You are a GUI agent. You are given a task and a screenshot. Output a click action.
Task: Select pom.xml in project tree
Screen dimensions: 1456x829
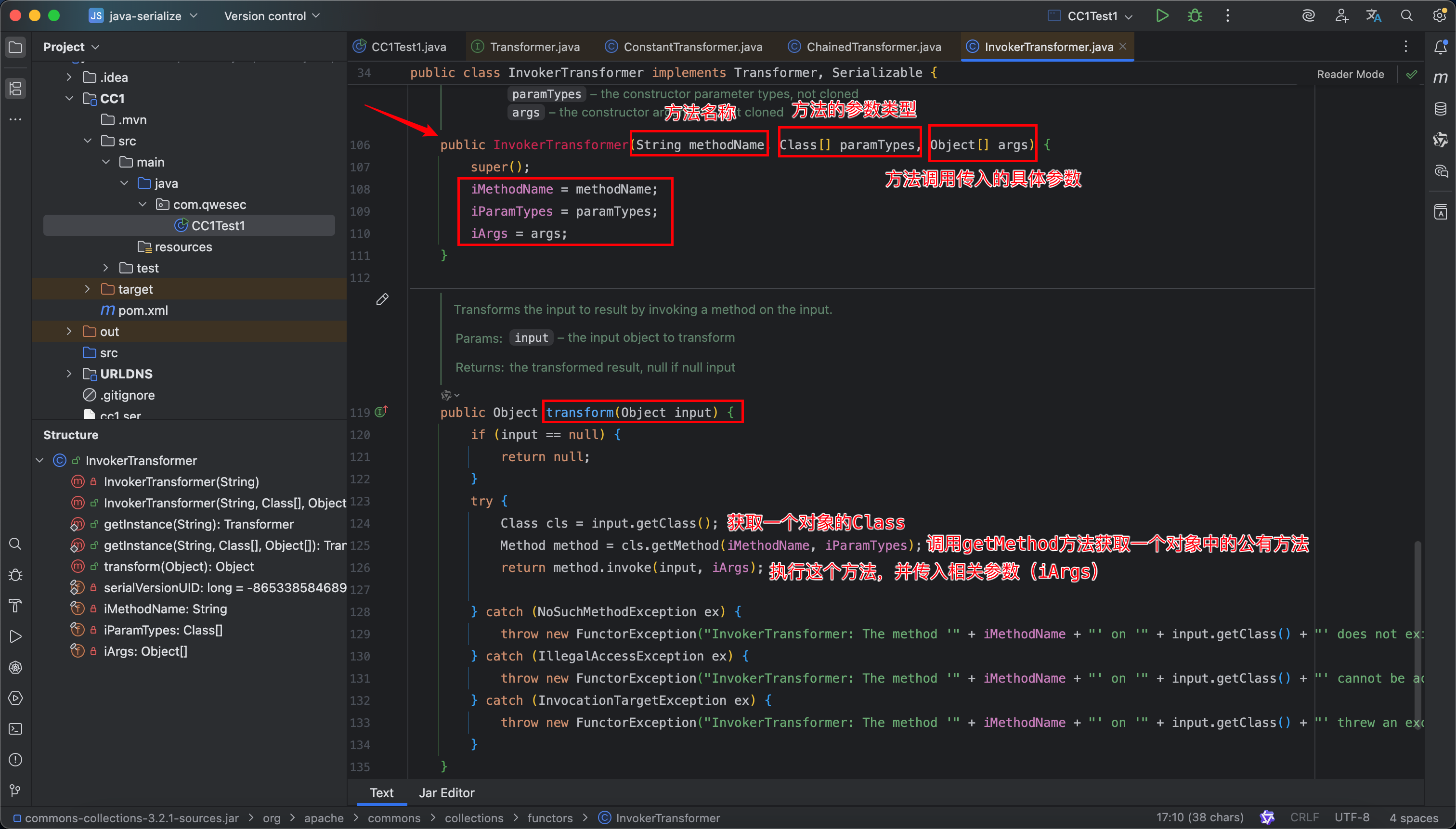pos(143,311)
